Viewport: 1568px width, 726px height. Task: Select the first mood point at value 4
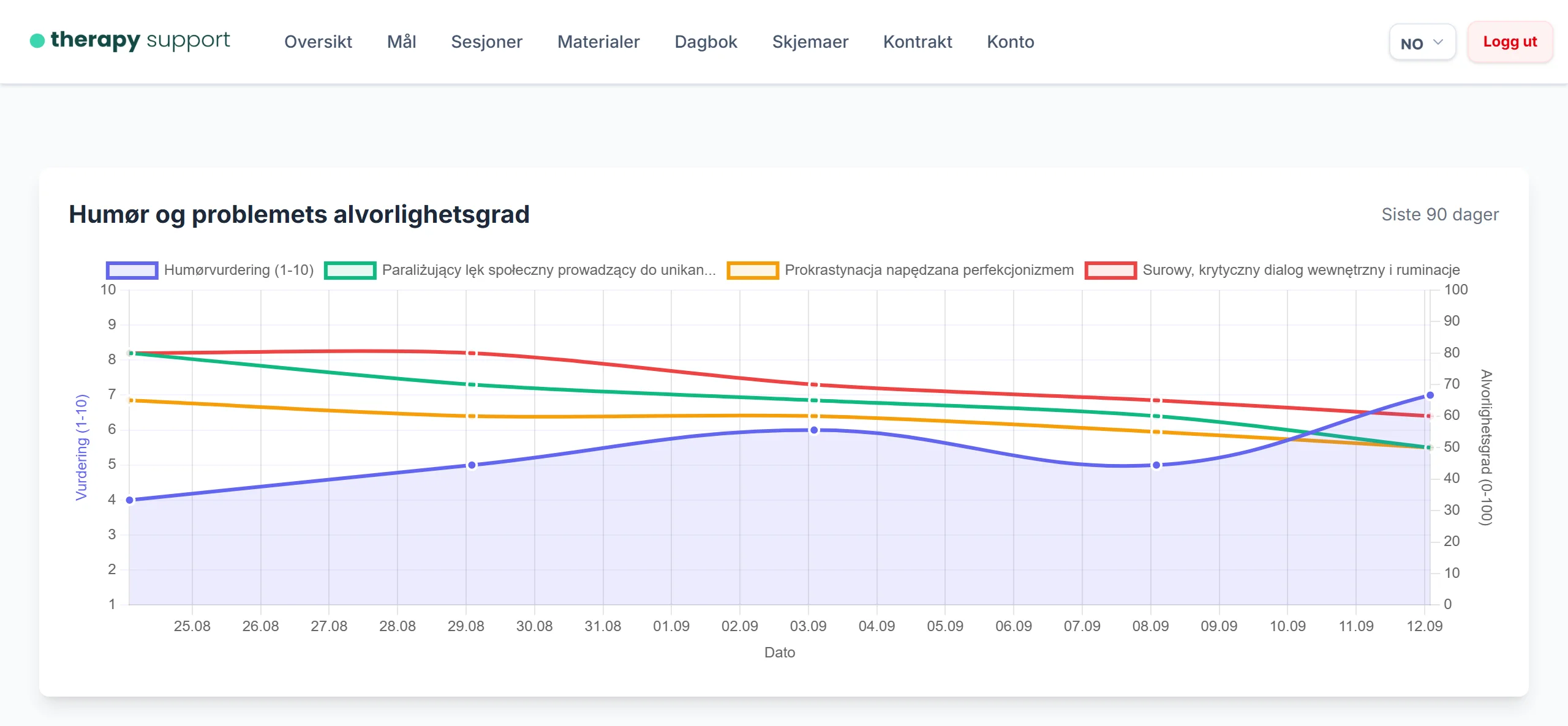click(130, 500)
